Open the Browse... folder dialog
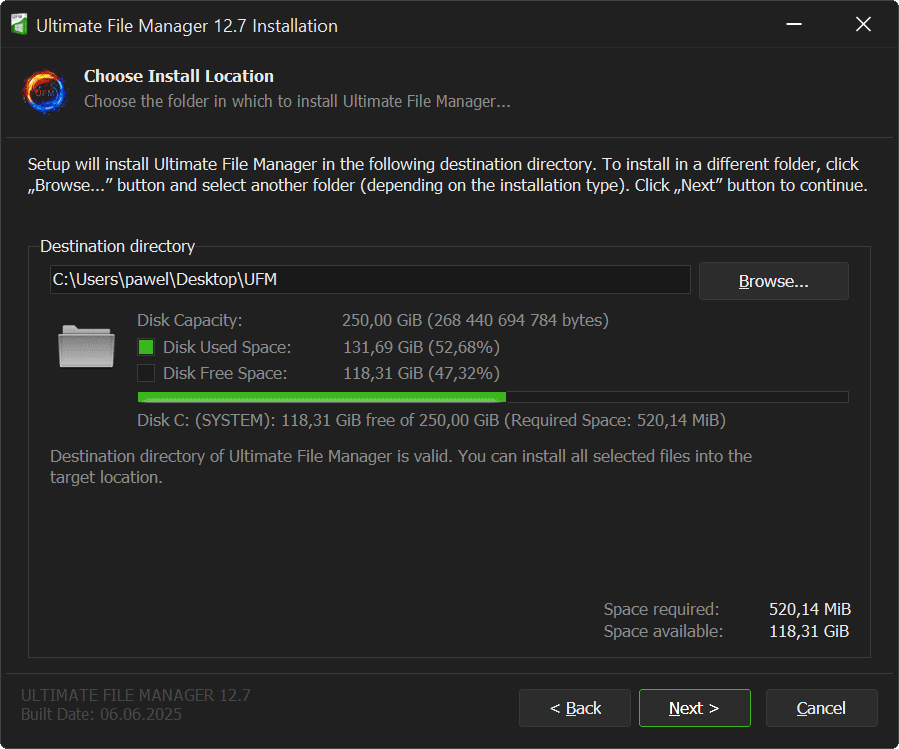Image resolution: width=899 pixels, height=749 pixels. click(773, 281)
